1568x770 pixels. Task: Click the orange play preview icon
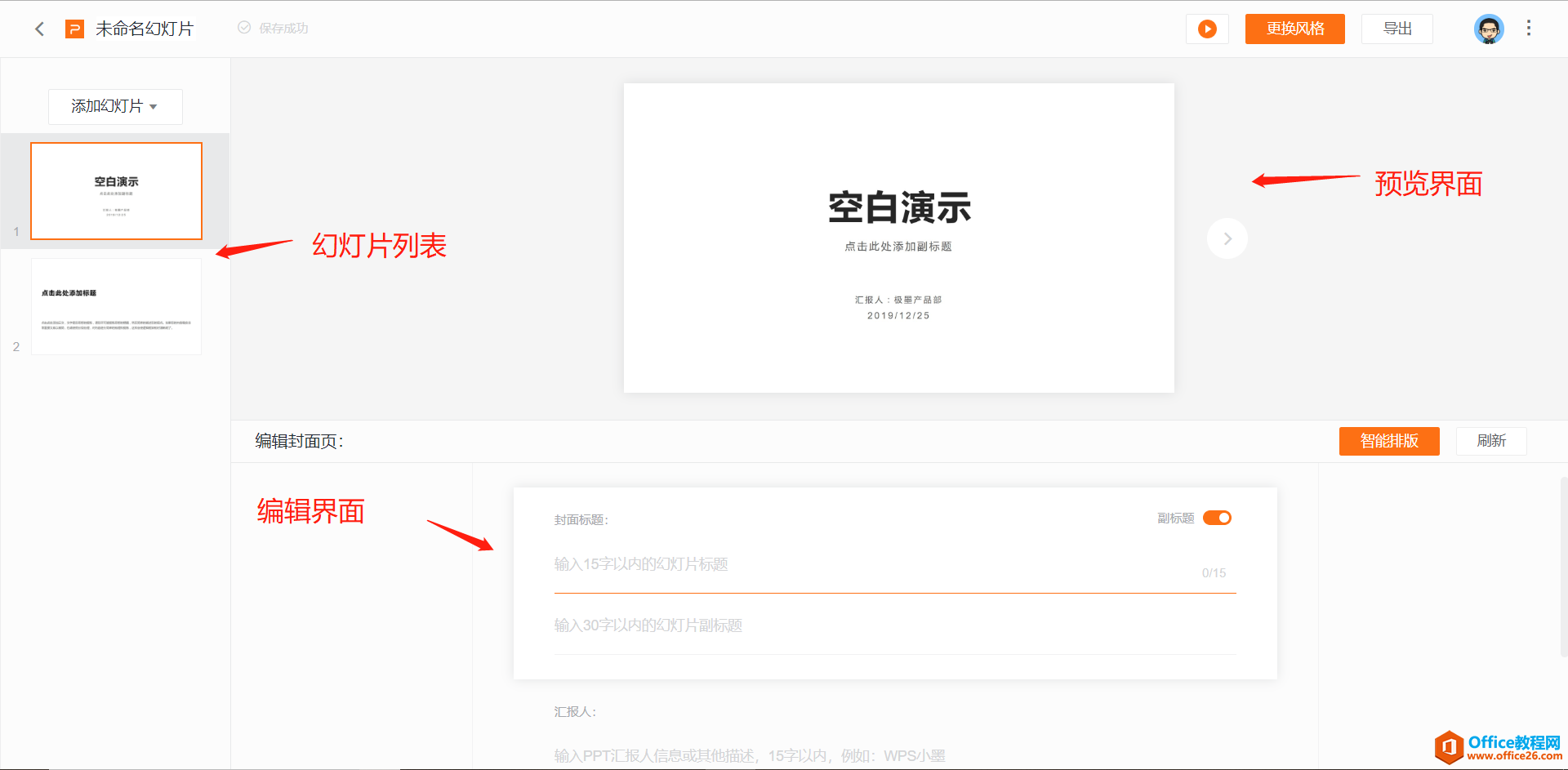click(1207, 29)
